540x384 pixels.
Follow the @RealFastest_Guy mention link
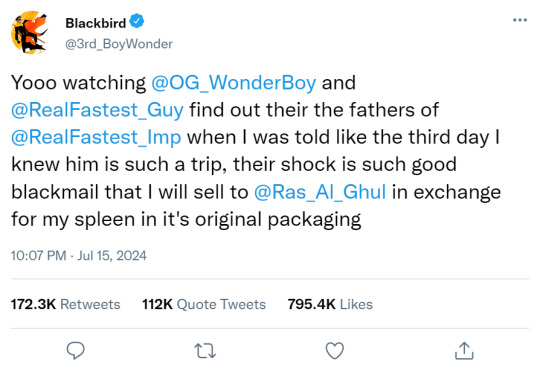[97, 110]
